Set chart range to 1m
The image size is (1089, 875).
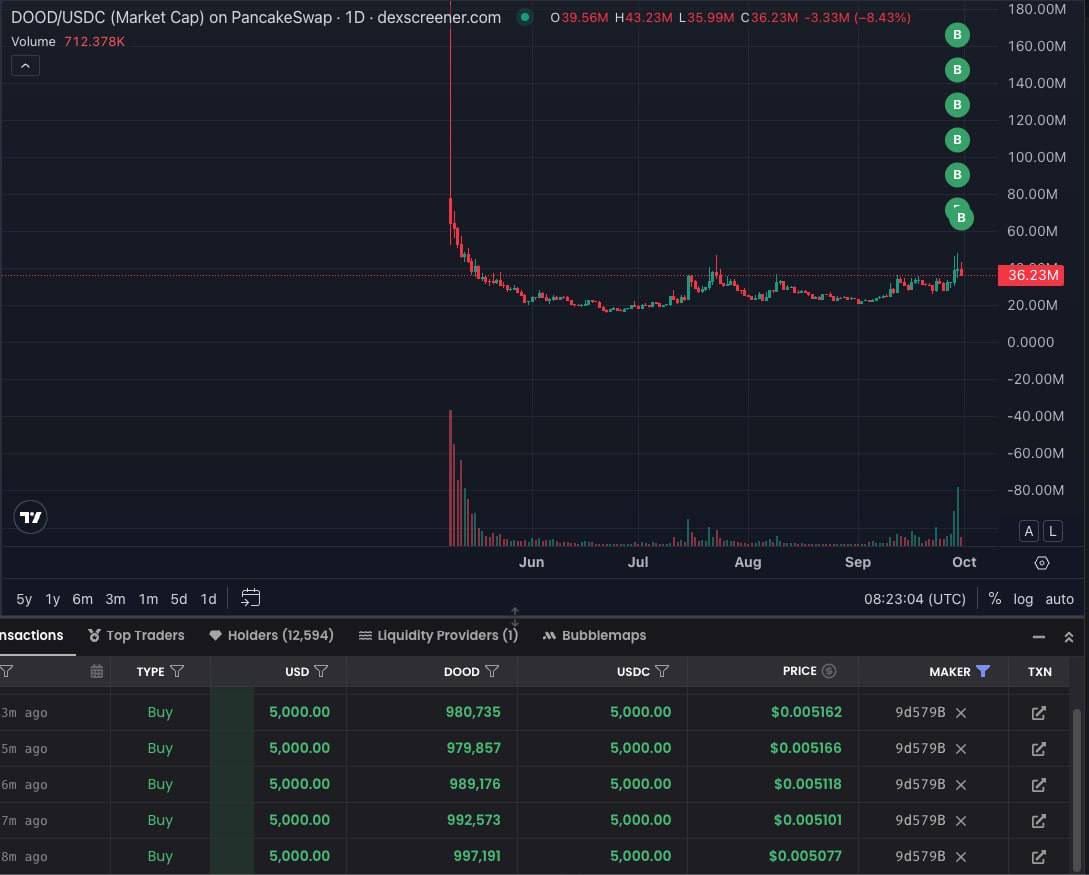tap(149, 599)
